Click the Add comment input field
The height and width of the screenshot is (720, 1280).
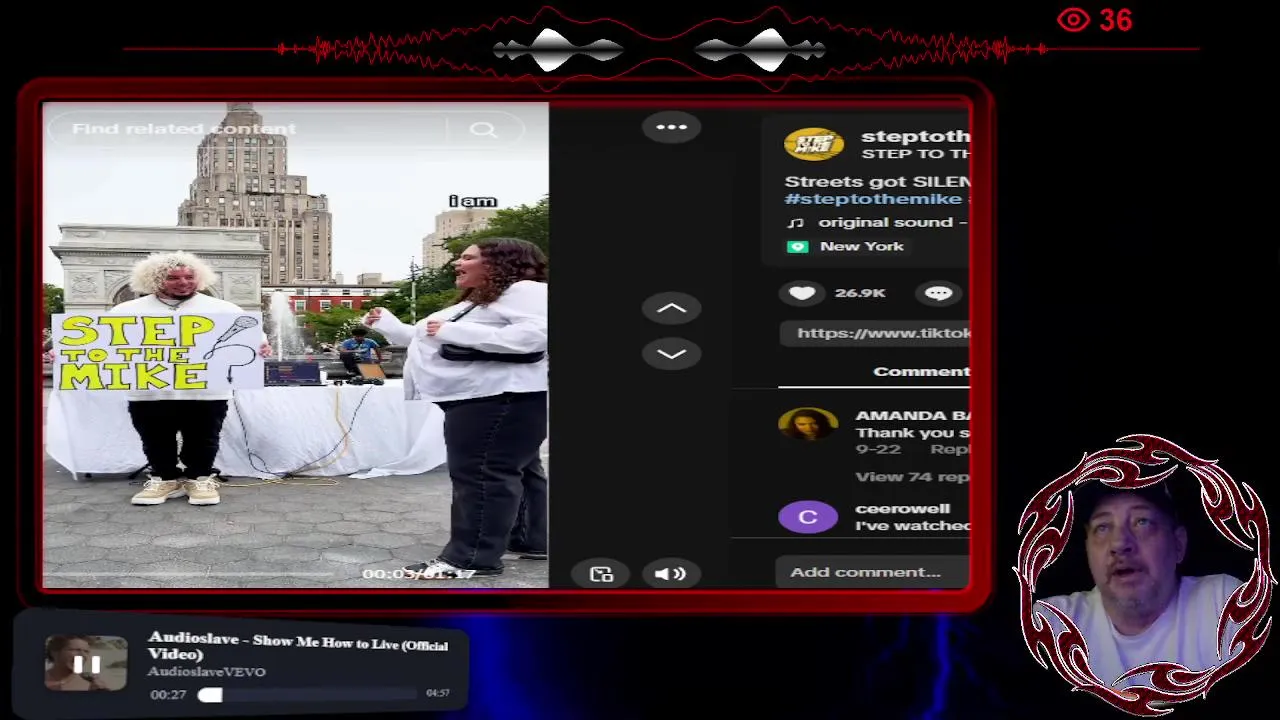coord(872,572)
